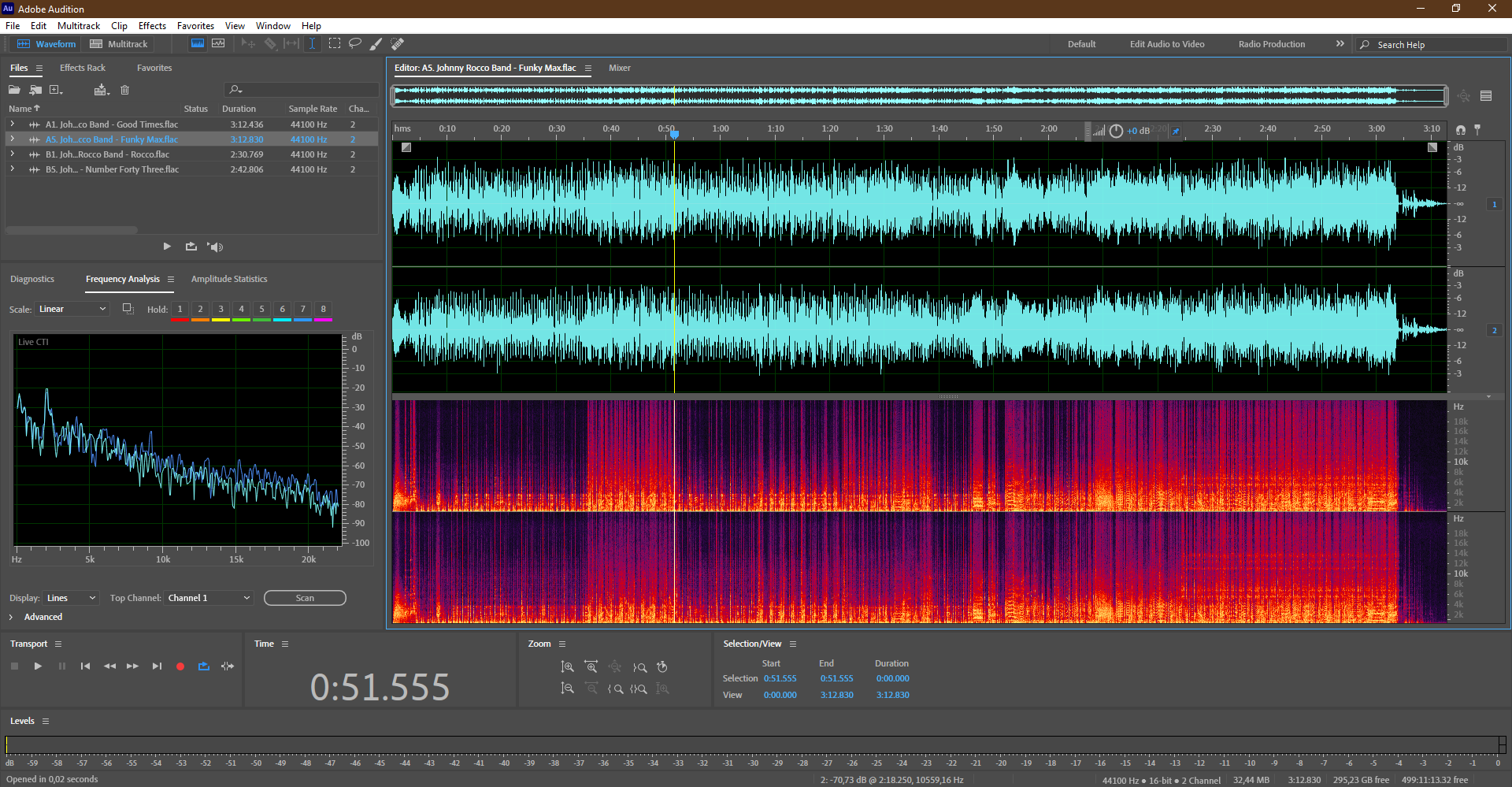The width and height of the screenshot is (1512, 787).
Task: Click the Play button in Transport
Action: [38, 666]
